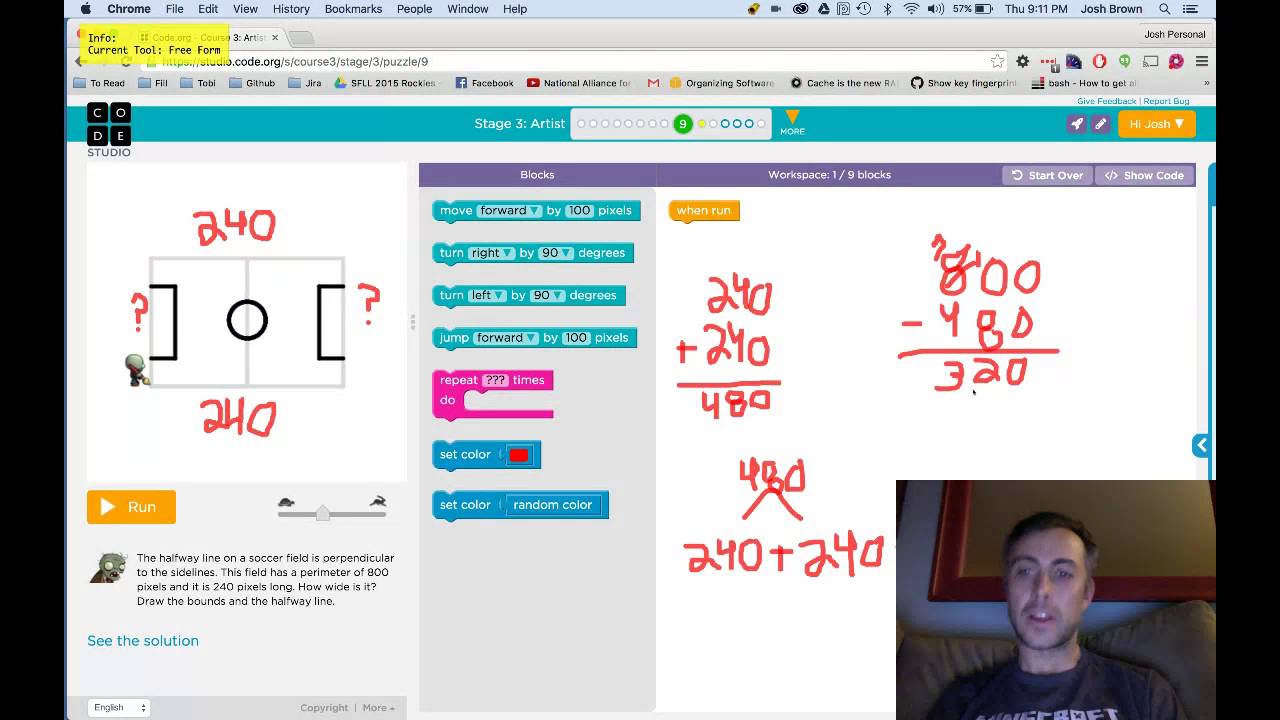1280x720 pixels.
Task: Open the History menu
Action: (291, 9)
